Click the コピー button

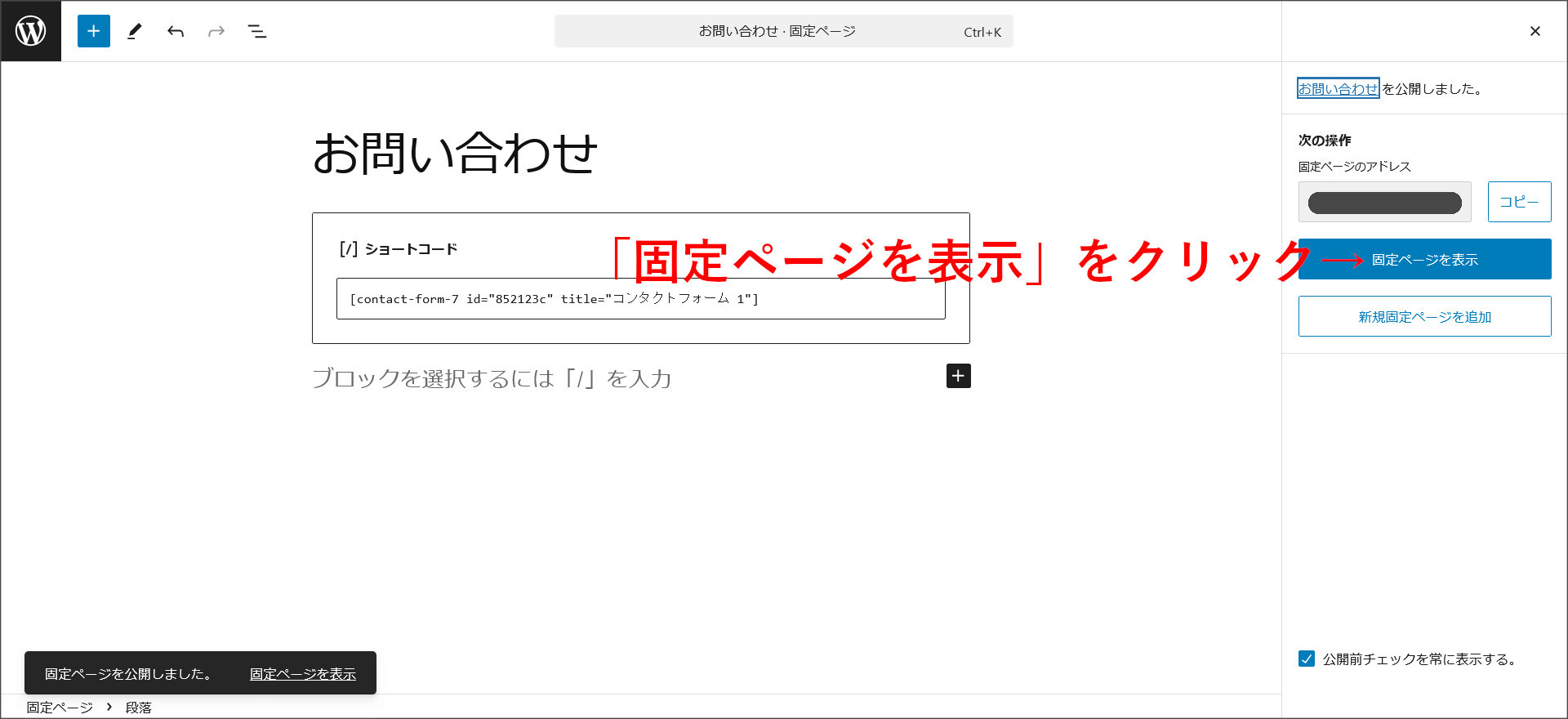coord(1519,202)
